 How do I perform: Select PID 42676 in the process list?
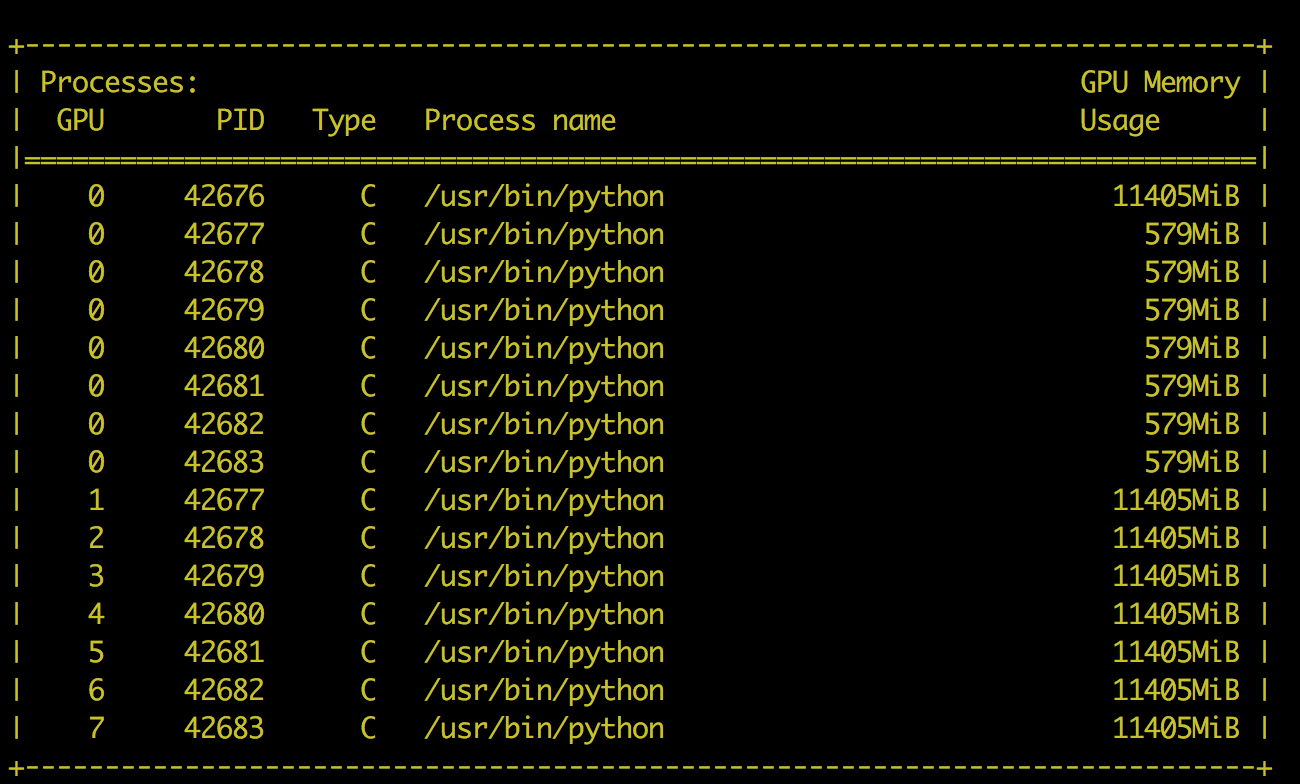[224, 197]
